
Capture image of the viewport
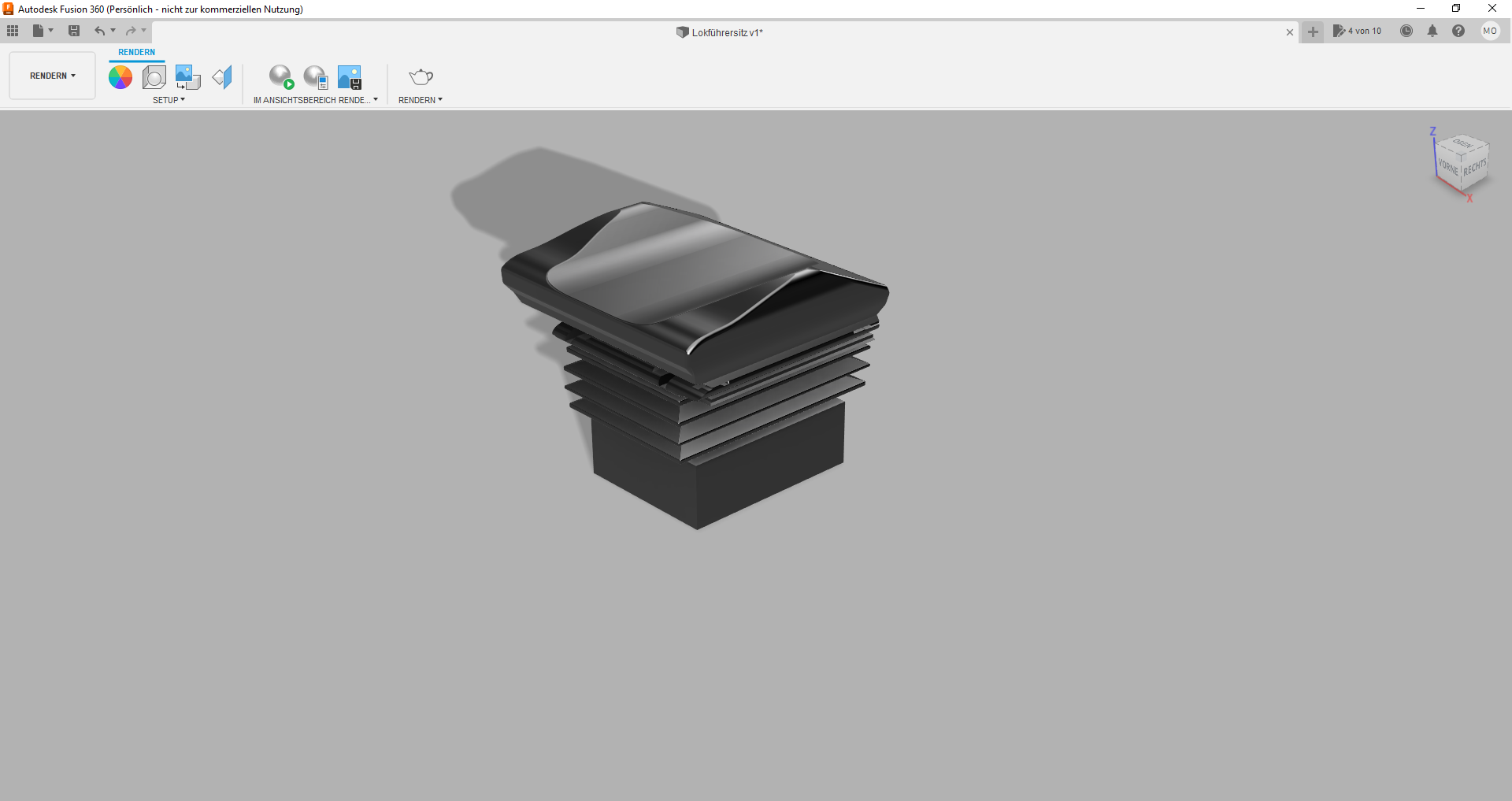pos(350,77)
